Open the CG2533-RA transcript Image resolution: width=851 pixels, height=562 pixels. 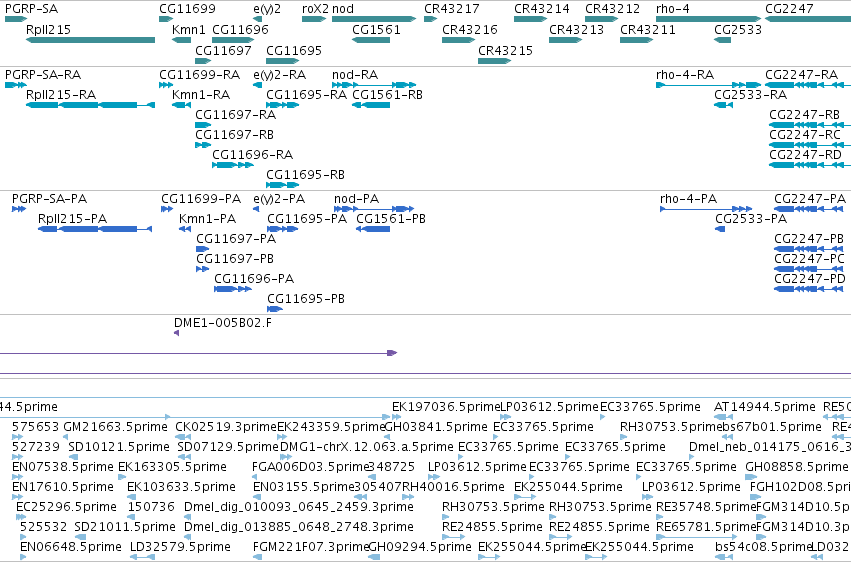(723, 105)
